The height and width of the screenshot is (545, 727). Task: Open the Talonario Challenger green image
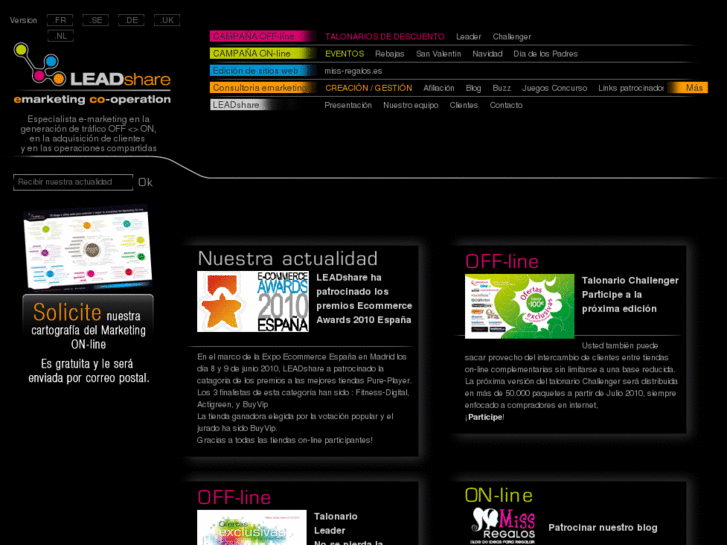519,306
